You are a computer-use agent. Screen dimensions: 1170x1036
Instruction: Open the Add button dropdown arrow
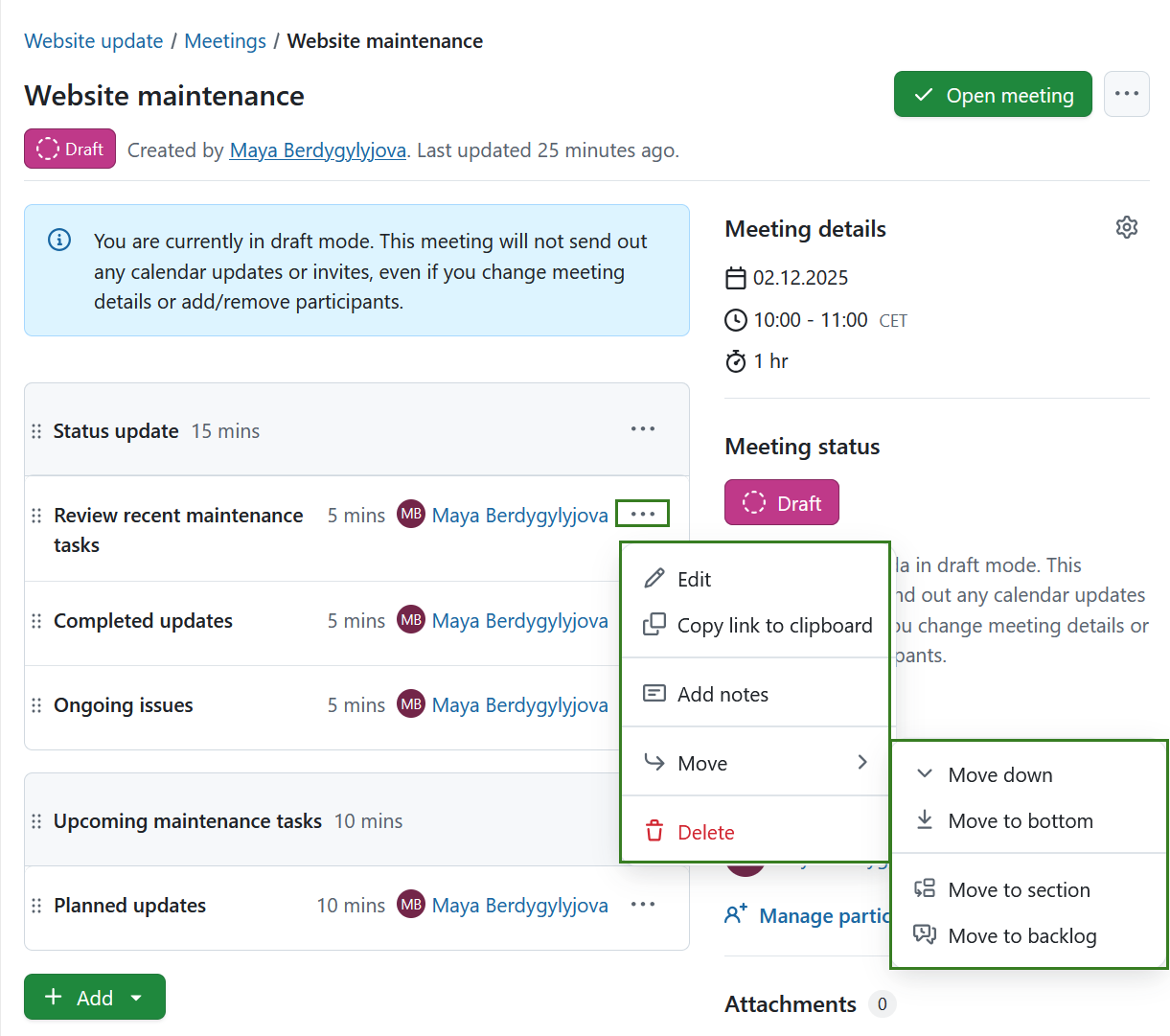pyautogui.click(x=136, y=997)
